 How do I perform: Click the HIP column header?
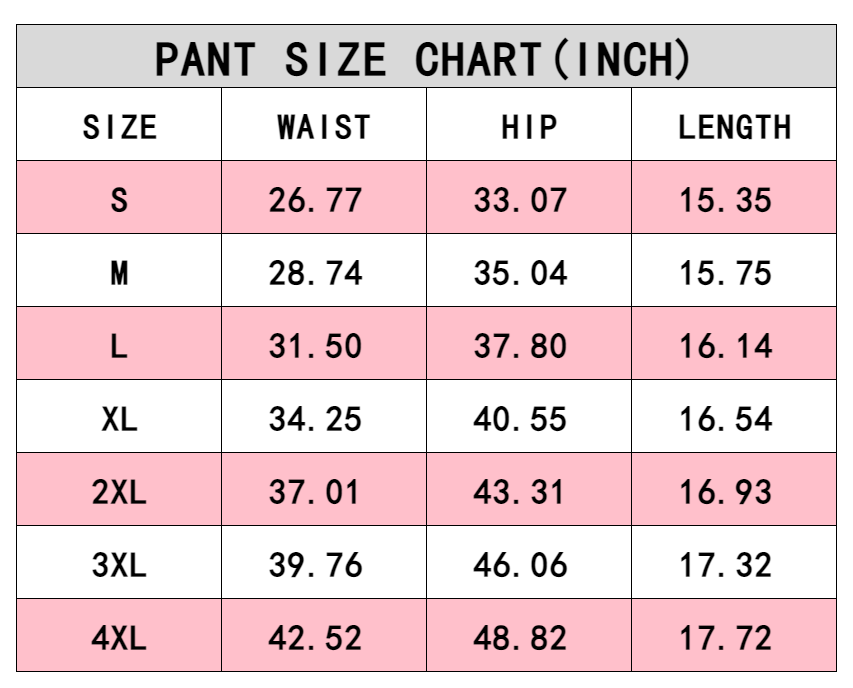point(529,127)
